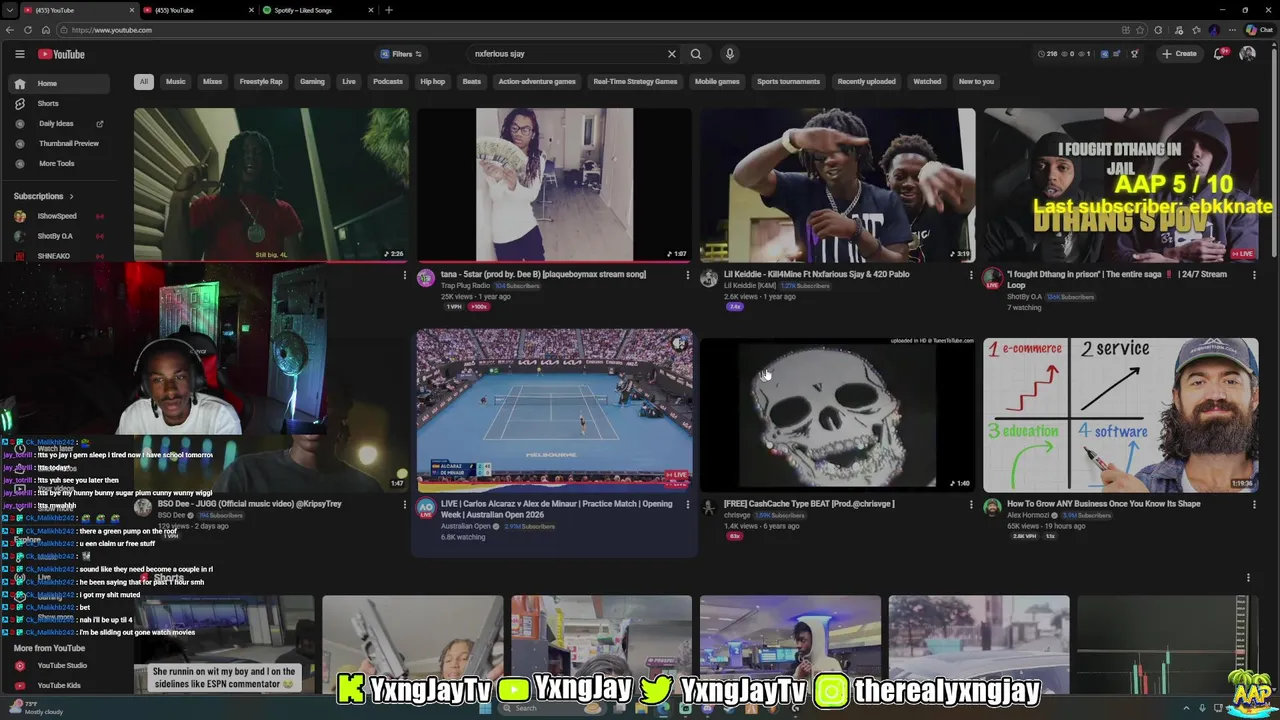The width and height of the screenshot is (1280, 720).
Task: Open browser extensions puzzle icon
Action: point(1159,30)
